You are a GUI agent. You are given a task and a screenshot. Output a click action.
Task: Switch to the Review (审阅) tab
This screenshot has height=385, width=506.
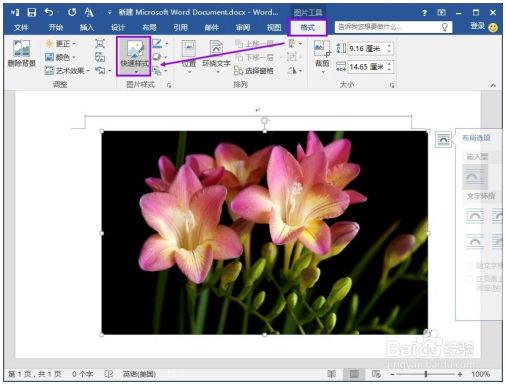243,27
